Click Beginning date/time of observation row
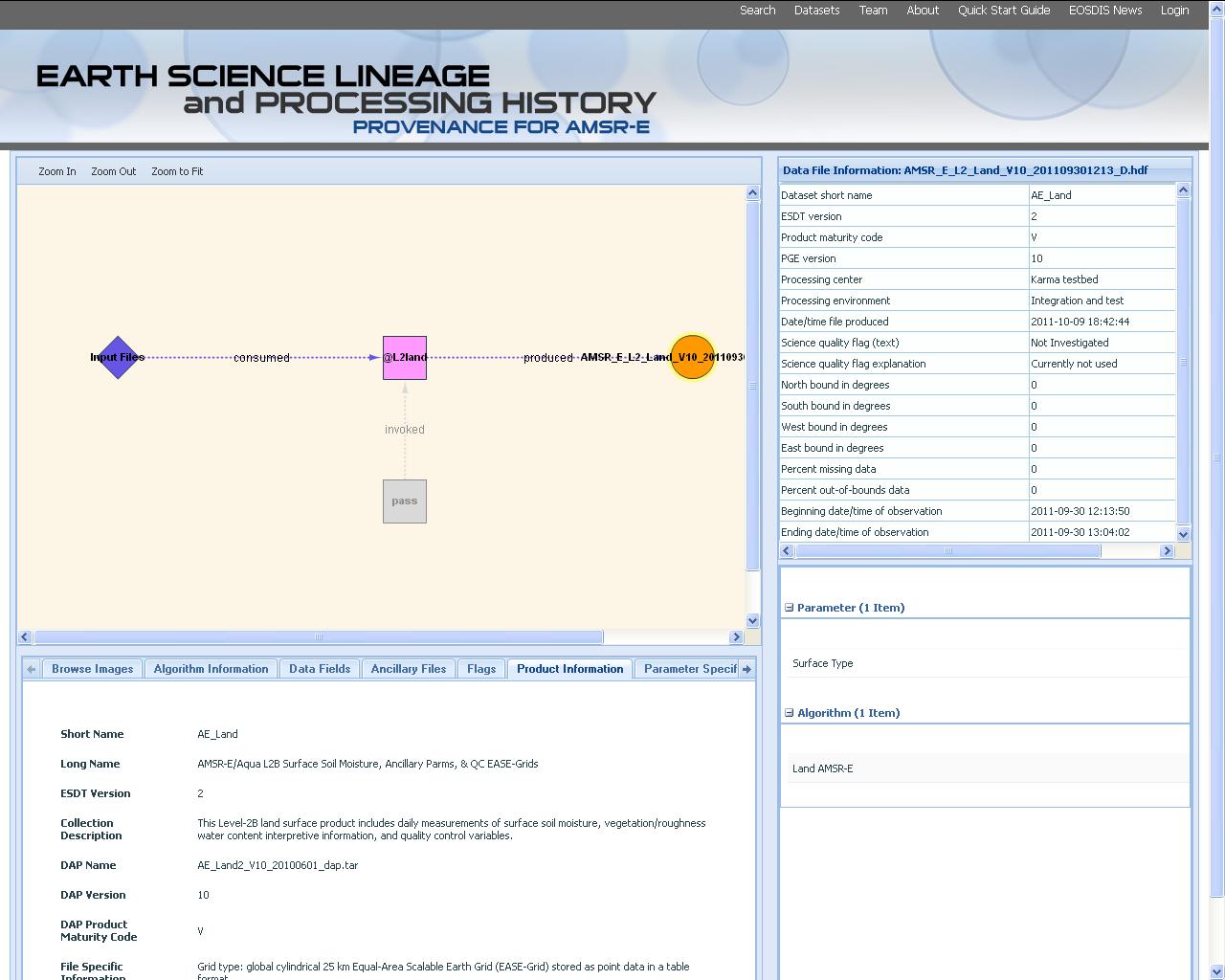Screen dimensions: 1225x980 pyautogui.click(x=977, y=511)
